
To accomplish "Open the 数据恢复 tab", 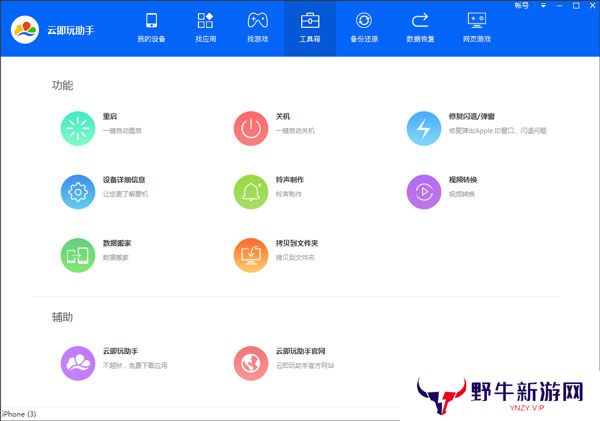I will (x=420, y=28).
